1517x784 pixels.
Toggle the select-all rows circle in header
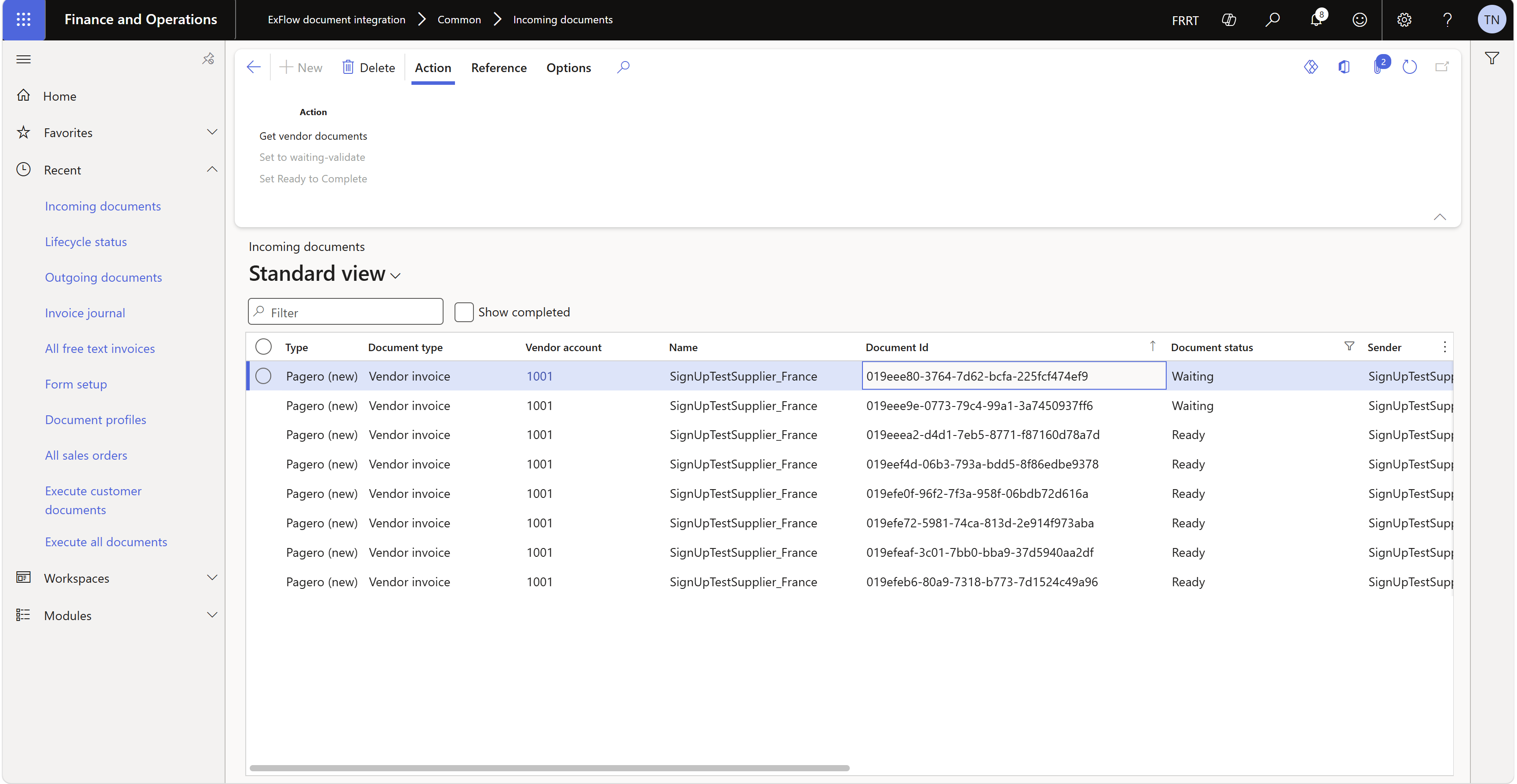pyautogui.click(x=263, y=347)
